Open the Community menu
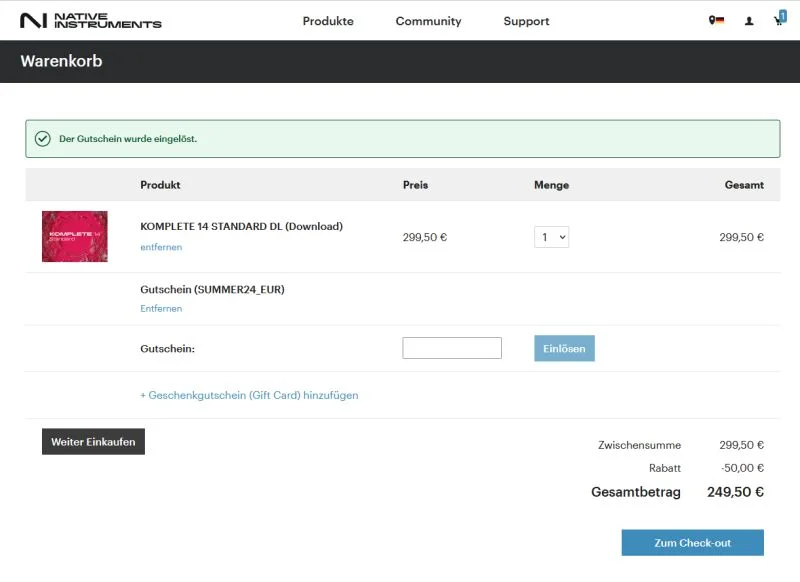Screen dimensions: 800x582 pyautogui.click(x=428, y=21)
